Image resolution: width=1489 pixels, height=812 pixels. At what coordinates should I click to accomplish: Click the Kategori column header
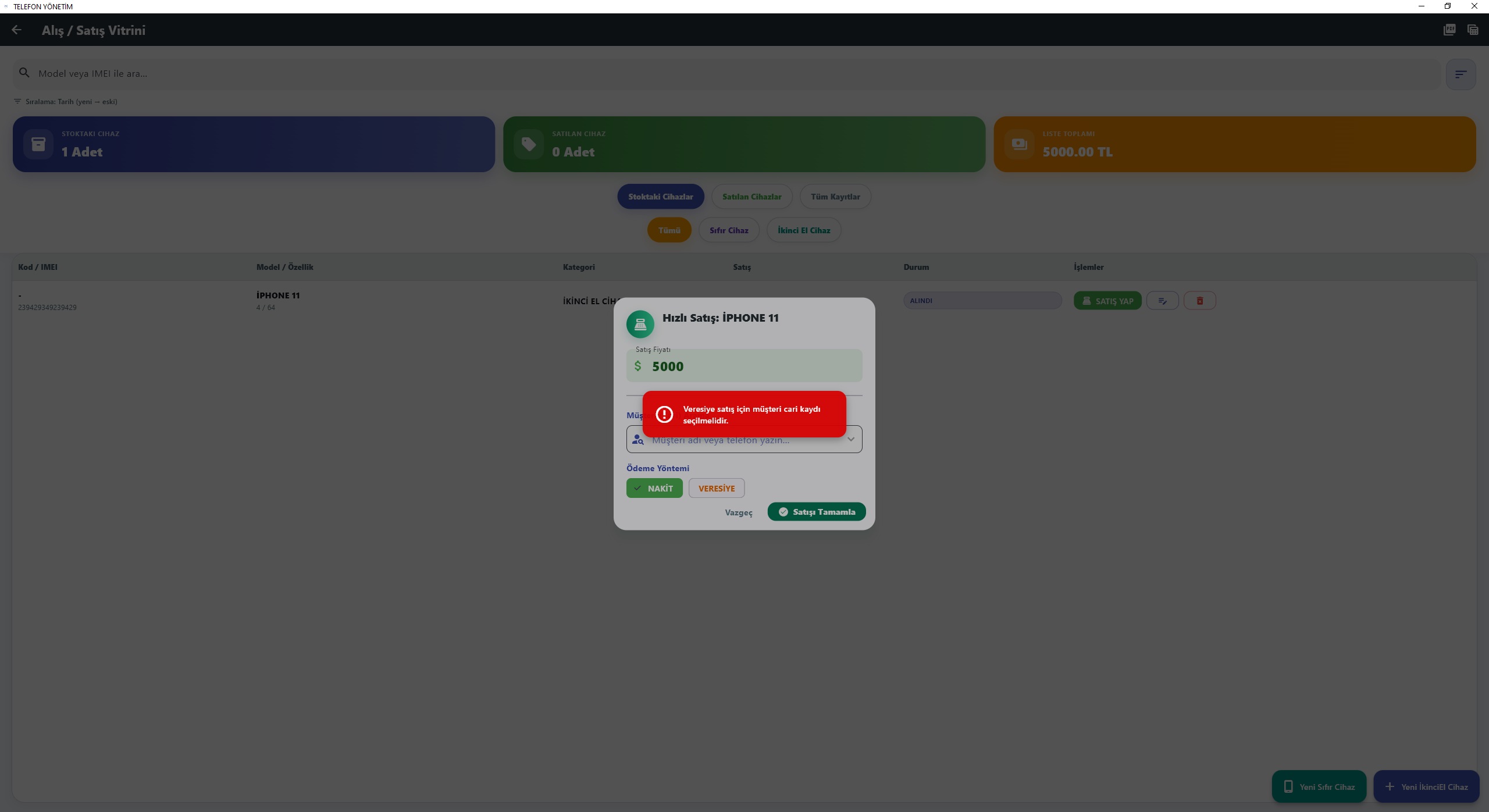coord(579,267)
